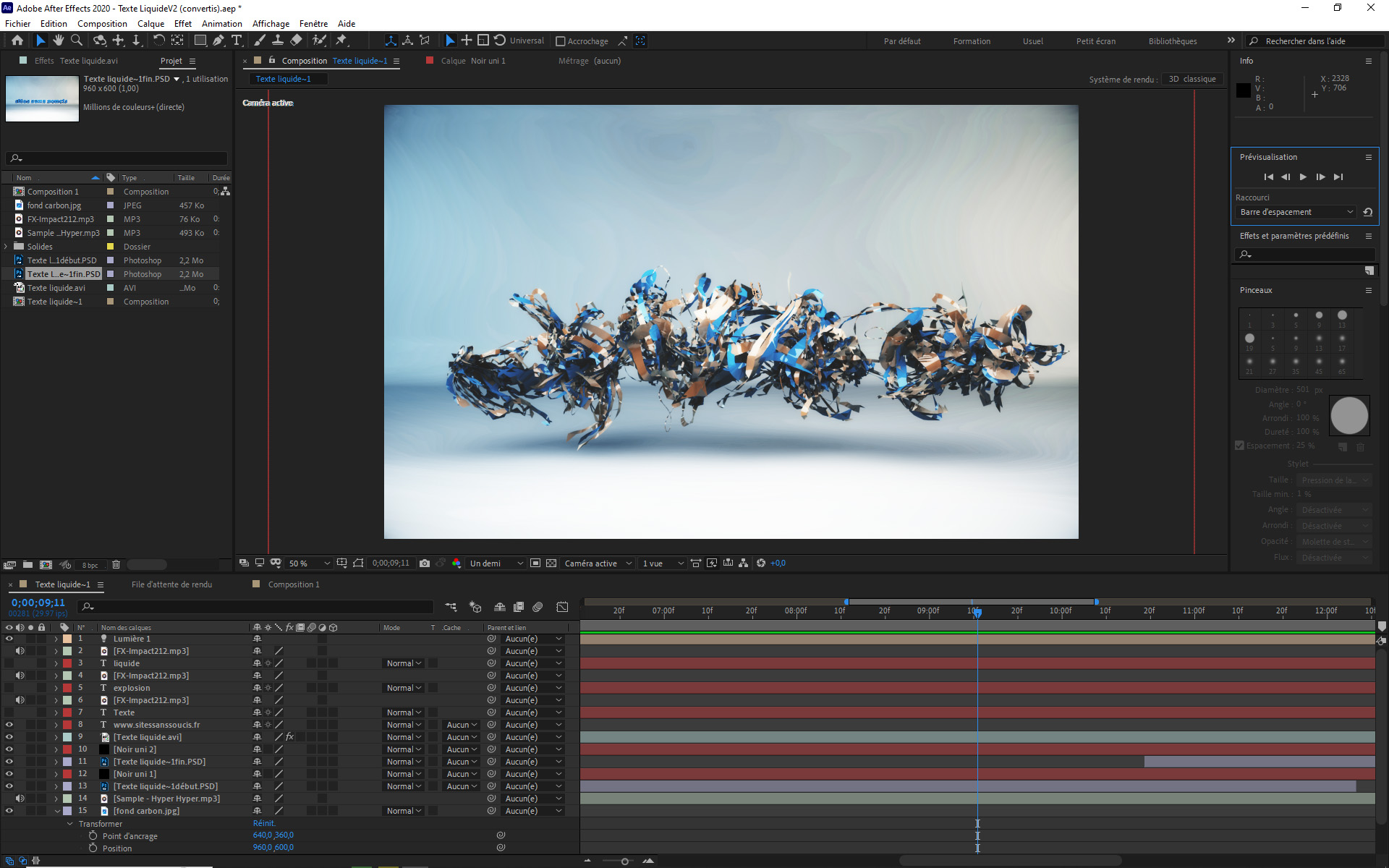Open the 50 % zoom dropdown
The width and height of the screenshot is (1389, 868).
[x=310, y=563]
